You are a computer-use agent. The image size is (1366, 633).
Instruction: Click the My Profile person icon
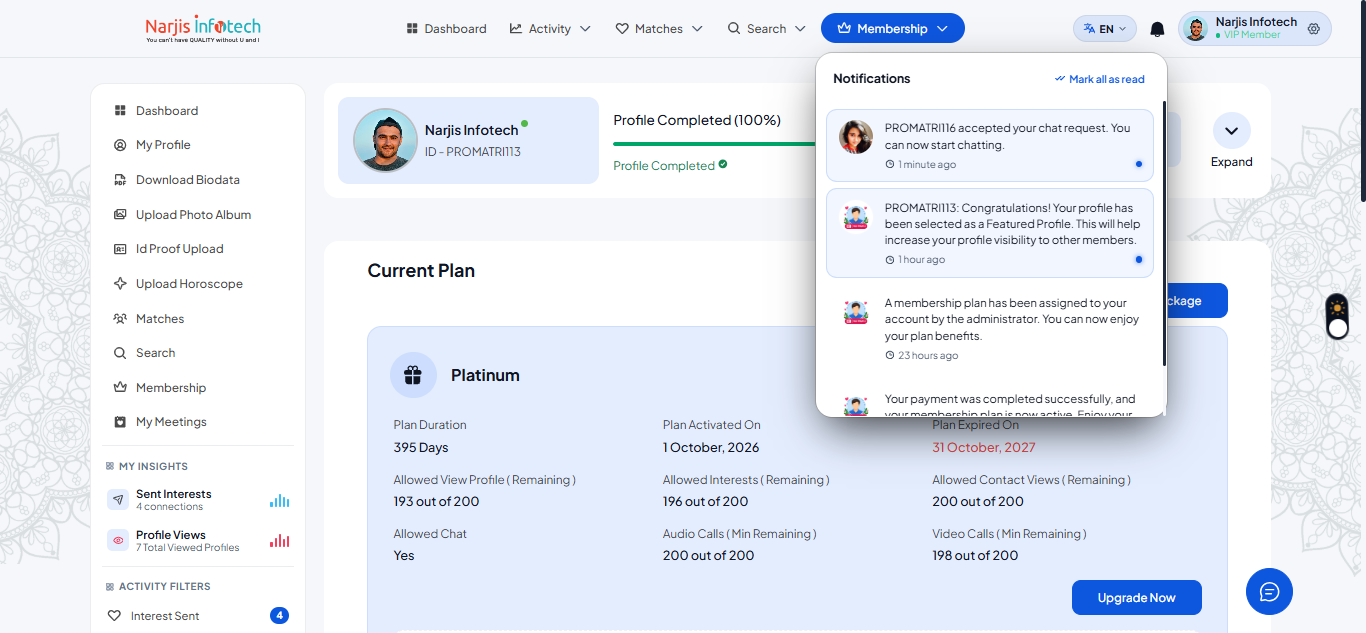tap(120, 145)
